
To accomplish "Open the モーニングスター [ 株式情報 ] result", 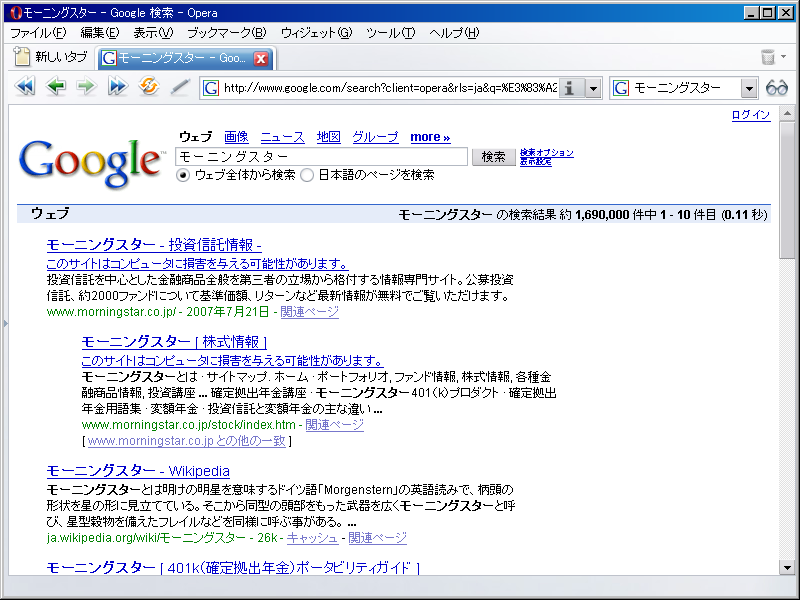I will click(x=174, y=342).
